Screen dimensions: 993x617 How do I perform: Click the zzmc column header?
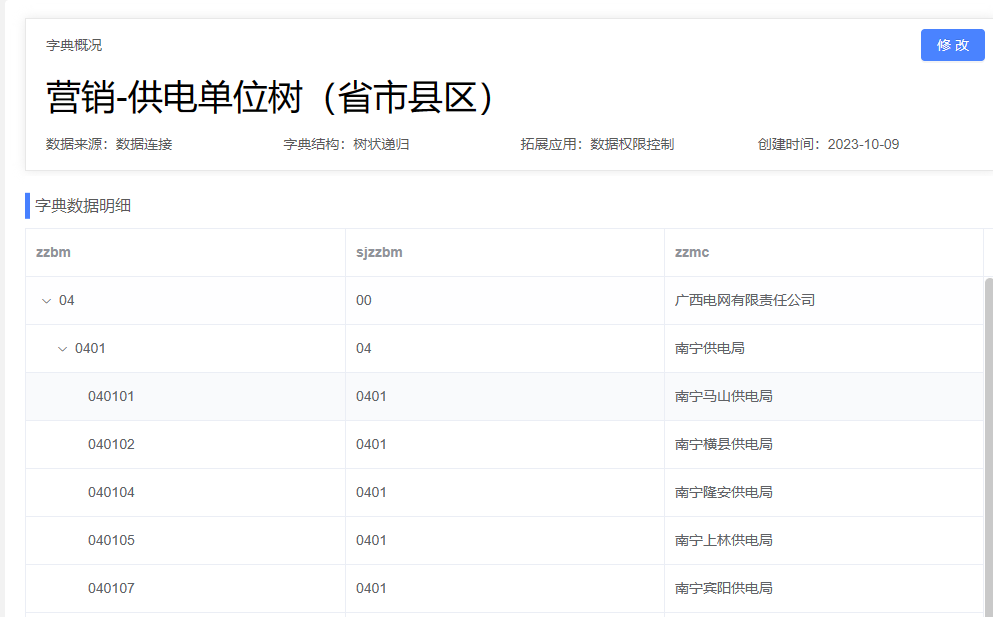692,252
